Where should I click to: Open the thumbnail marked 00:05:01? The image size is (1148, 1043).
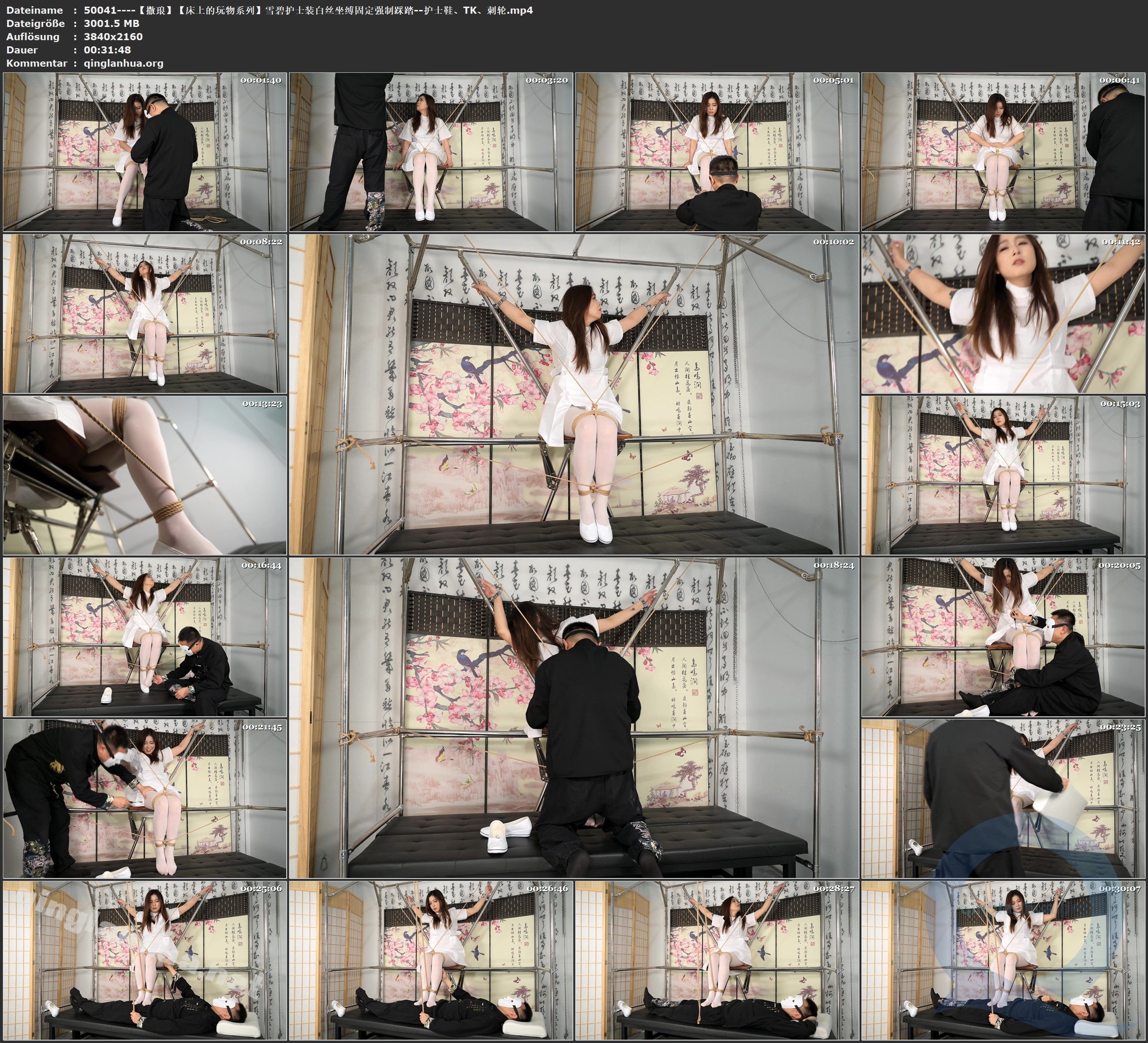pos(716,152)
